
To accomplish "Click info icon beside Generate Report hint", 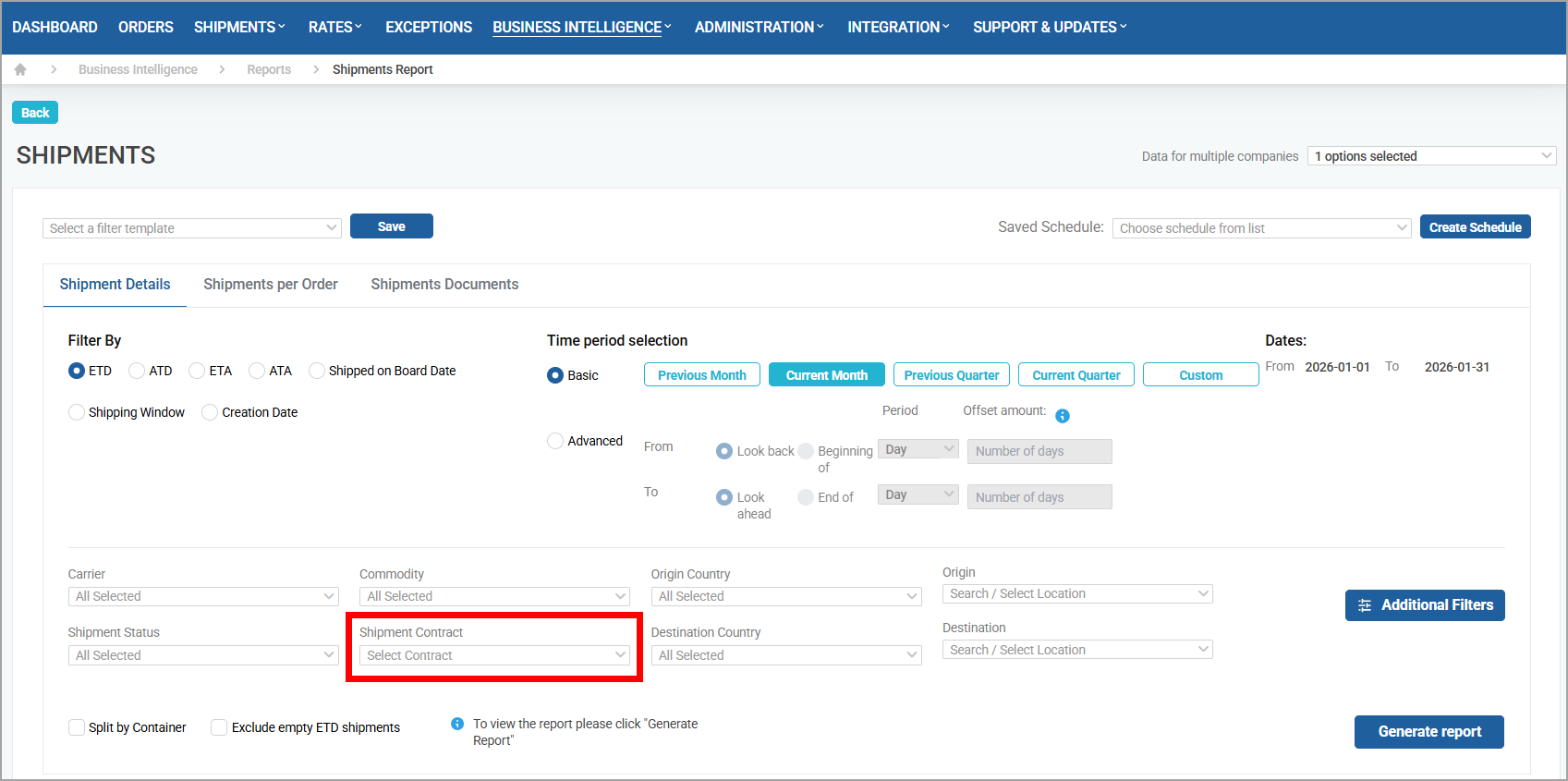I will click(x=457, y=724).
